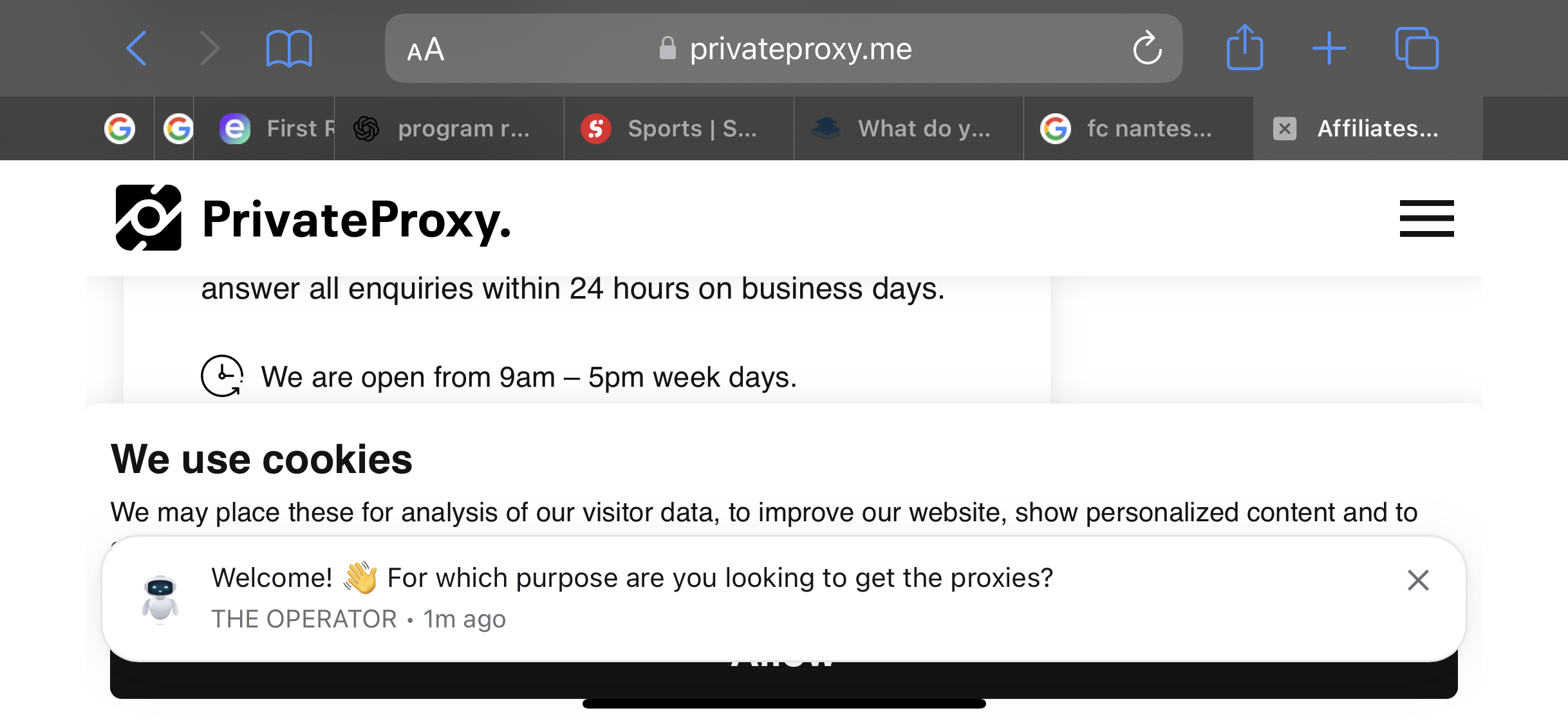Show all open tabs overview
Viewport: 1568px width, 724px height.
click(x=1416, y=48)
